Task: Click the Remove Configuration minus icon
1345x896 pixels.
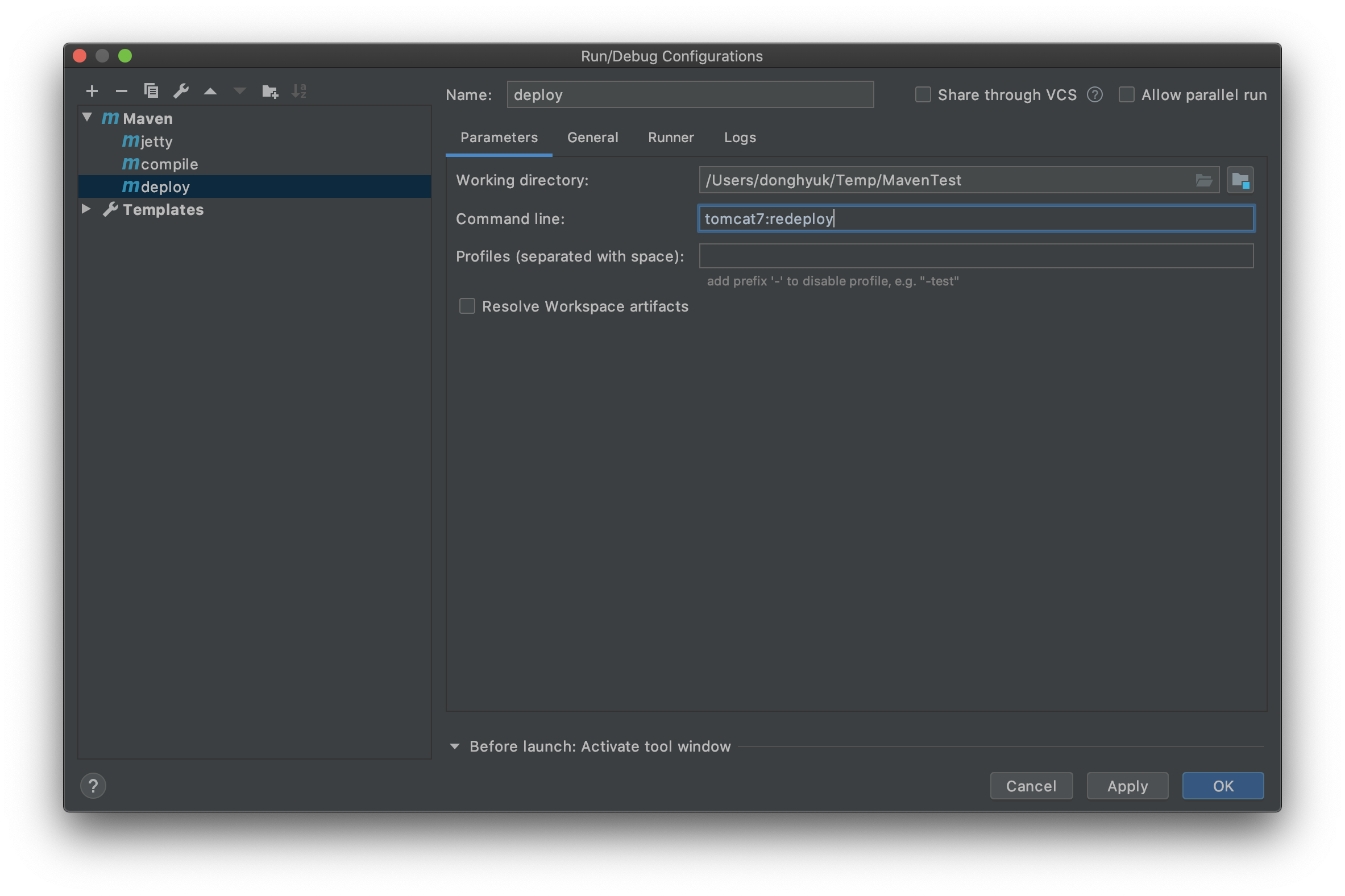Action: coord(121,91)
